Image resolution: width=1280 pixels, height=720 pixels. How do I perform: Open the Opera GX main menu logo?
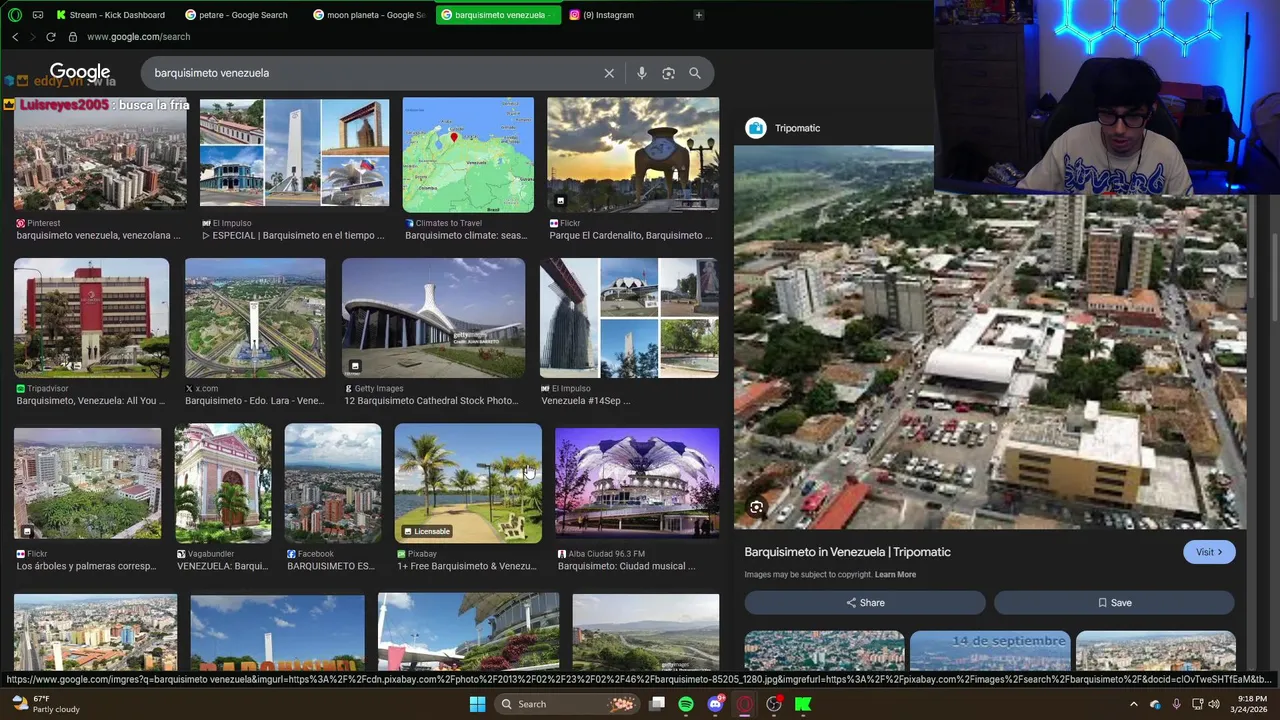click(14, 15)
